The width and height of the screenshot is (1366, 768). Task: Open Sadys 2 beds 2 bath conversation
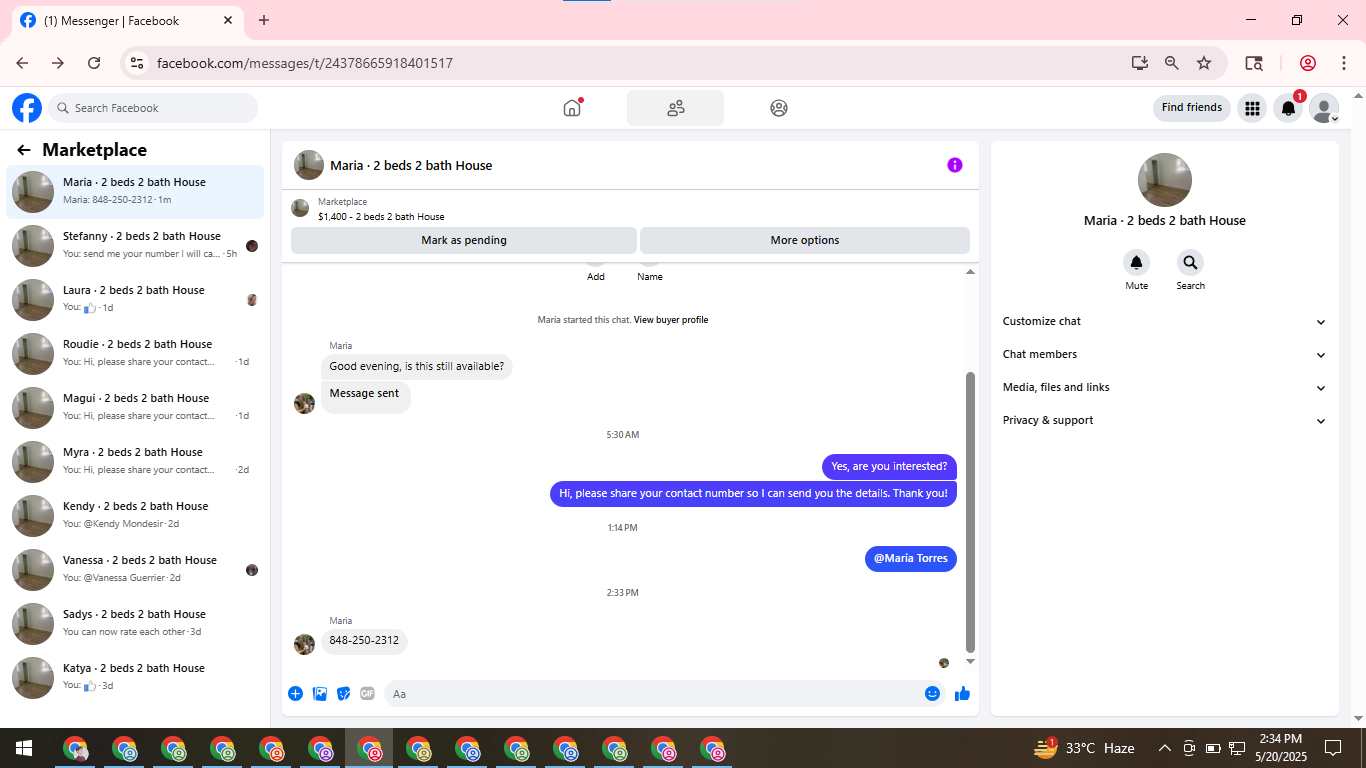(135, 623)
